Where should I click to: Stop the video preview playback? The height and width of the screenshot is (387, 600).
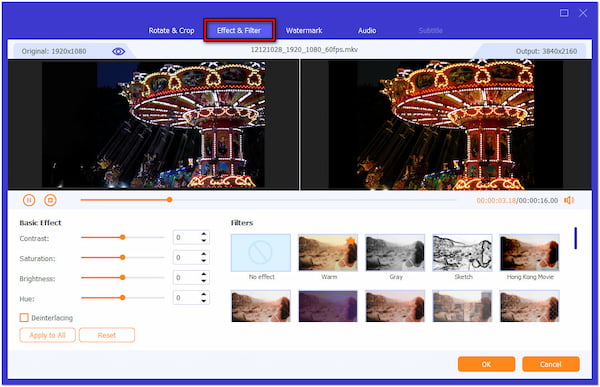coord(50,200)
